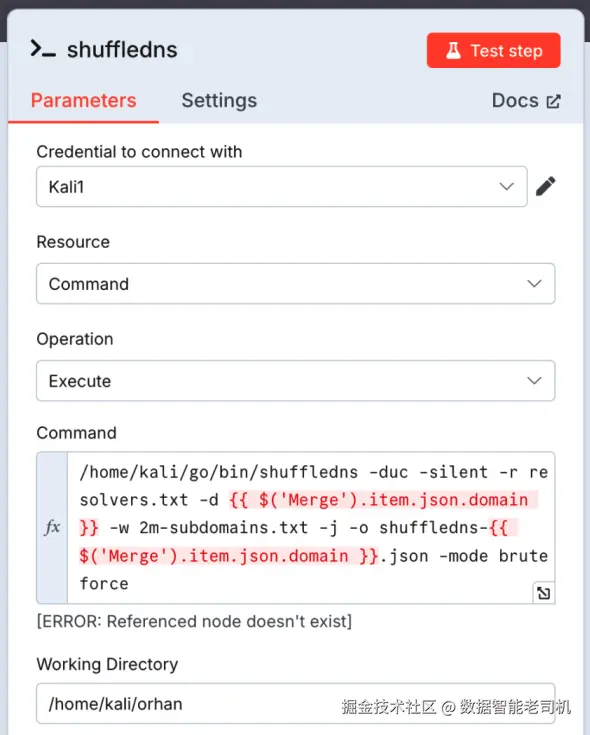Expand the Kali1 credential dropdown arrow

pos(507,187)
